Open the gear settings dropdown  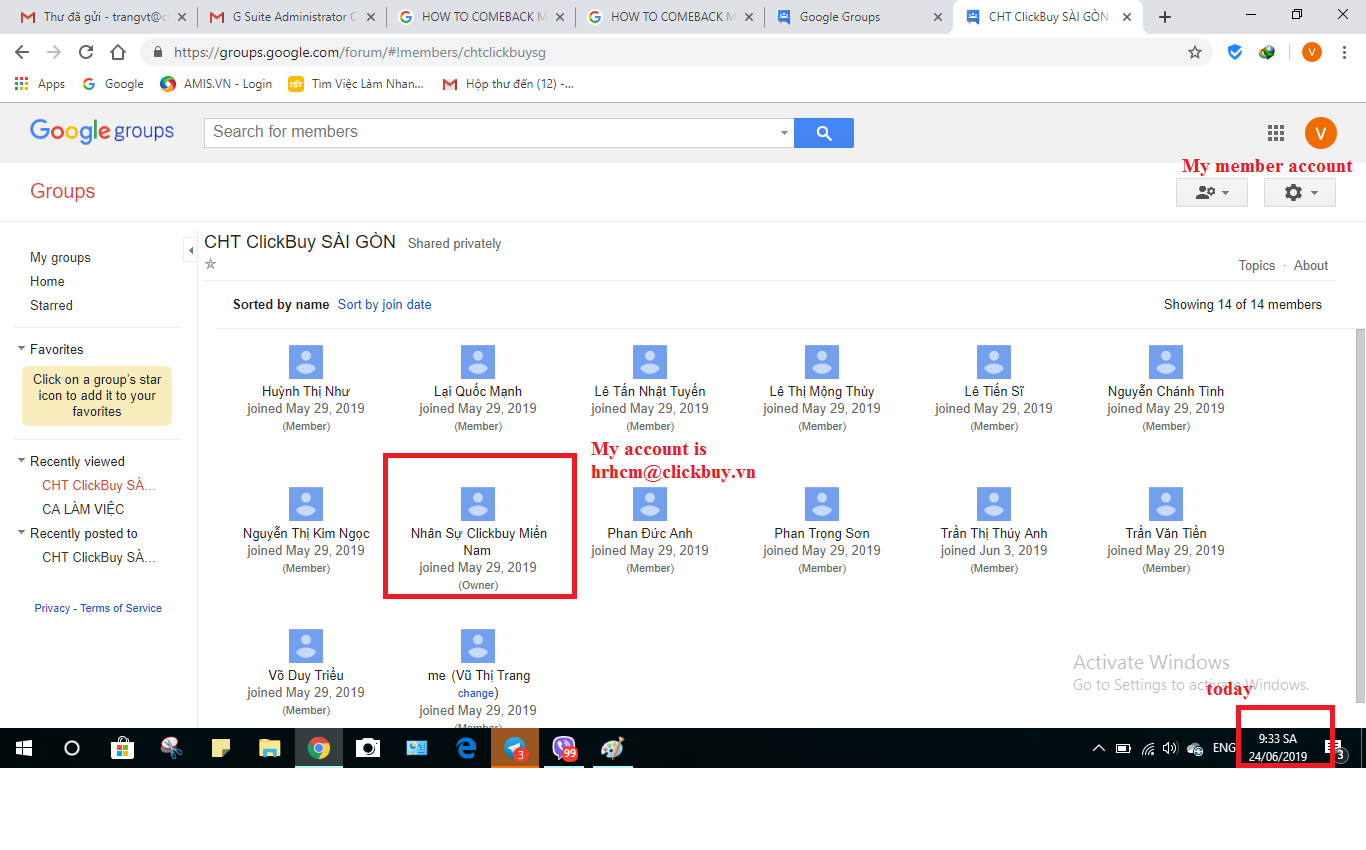pyautogui.click(x=1300, y=192)
